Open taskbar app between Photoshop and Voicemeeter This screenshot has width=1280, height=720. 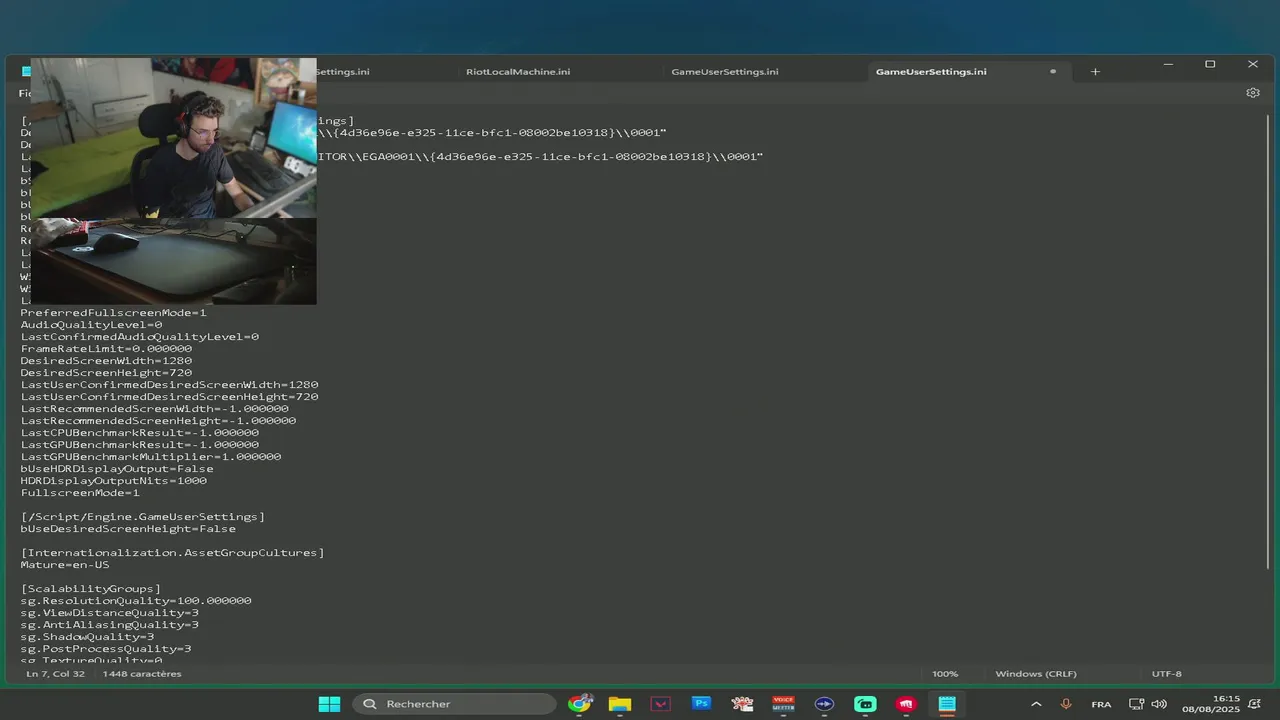742,704
